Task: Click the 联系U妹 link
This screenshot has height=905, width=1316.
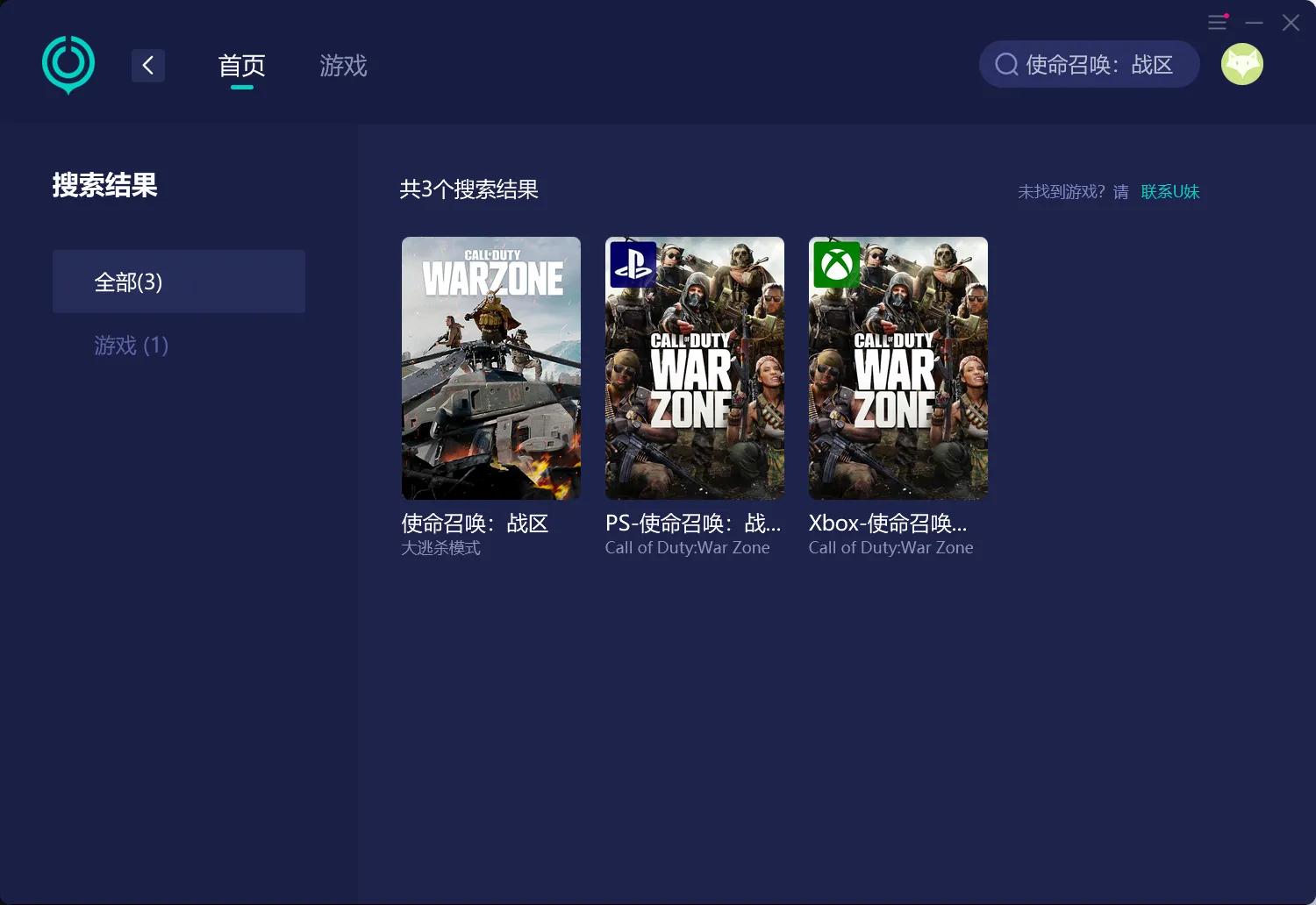Action: pos(1170,191)
